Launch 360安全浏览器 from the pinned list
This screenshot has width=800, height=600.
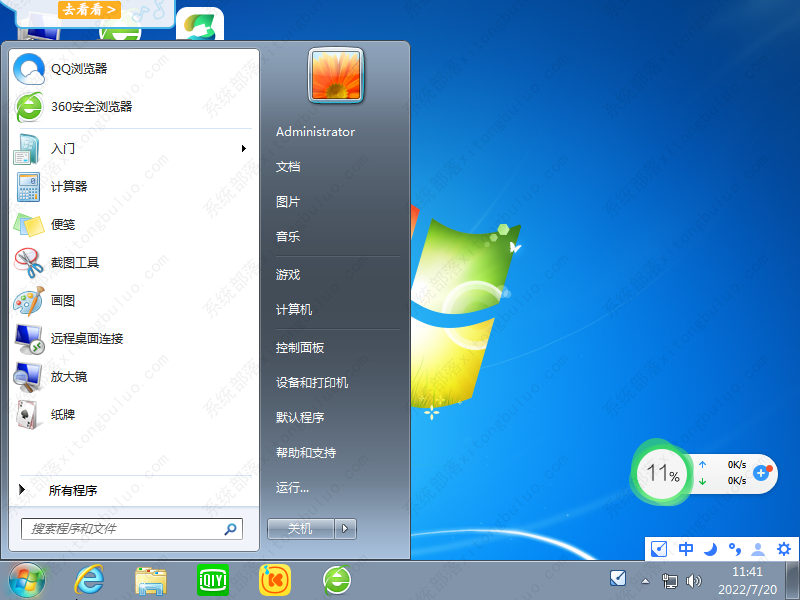(90, 106)
